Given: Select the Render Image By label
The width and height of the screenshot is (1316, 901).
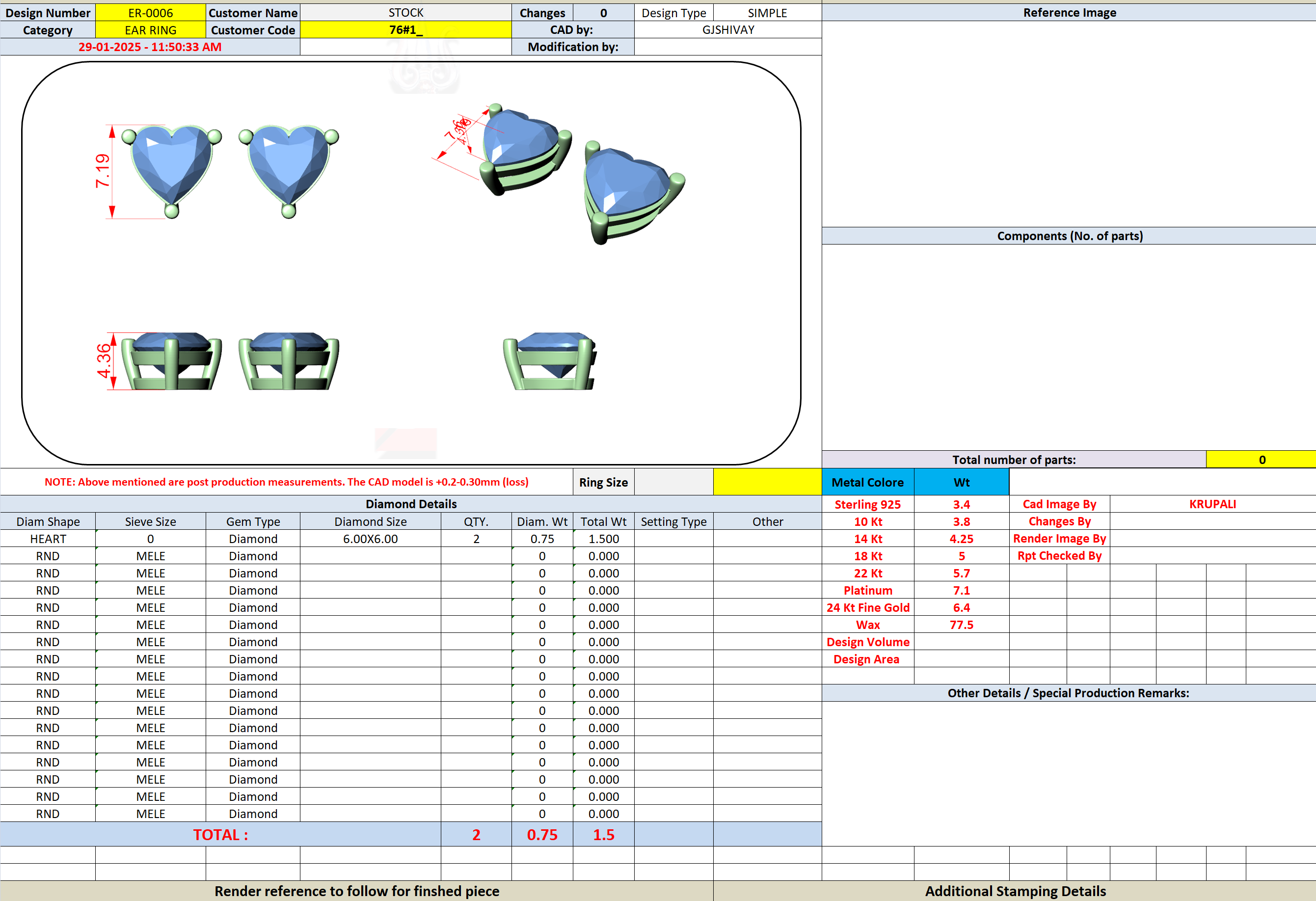Looking at the screenshot, I should coord(1059,539).
